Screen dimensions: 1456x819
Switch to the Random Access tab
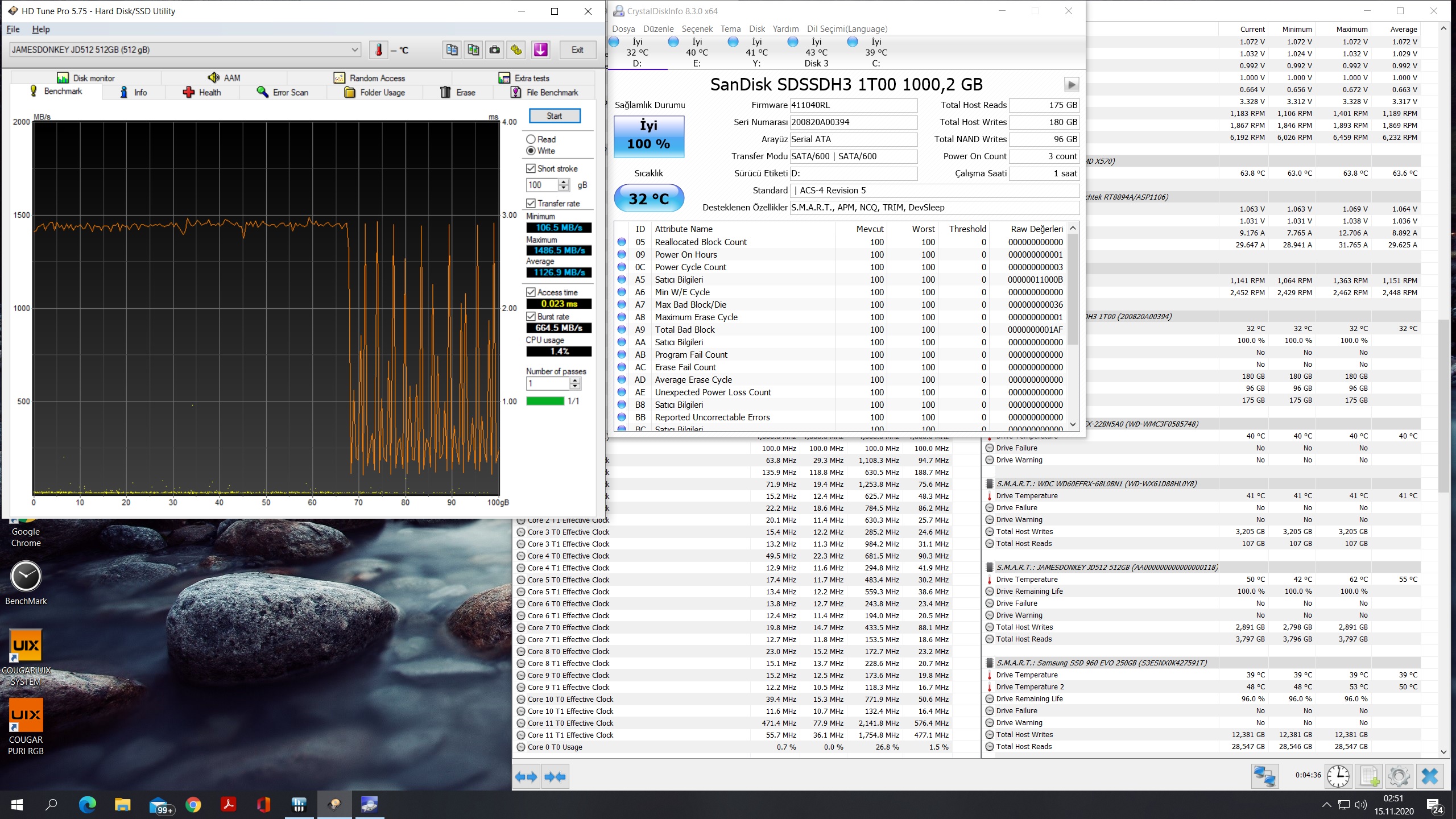click(370, 78)
